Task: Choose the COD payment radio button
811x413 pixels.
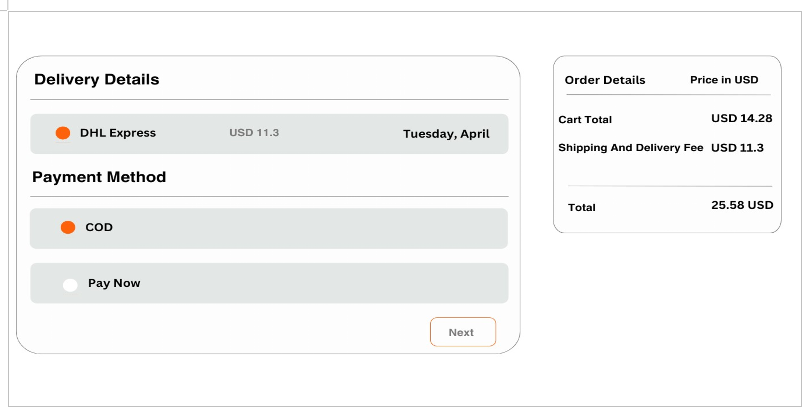Action: tap(68, 228)
